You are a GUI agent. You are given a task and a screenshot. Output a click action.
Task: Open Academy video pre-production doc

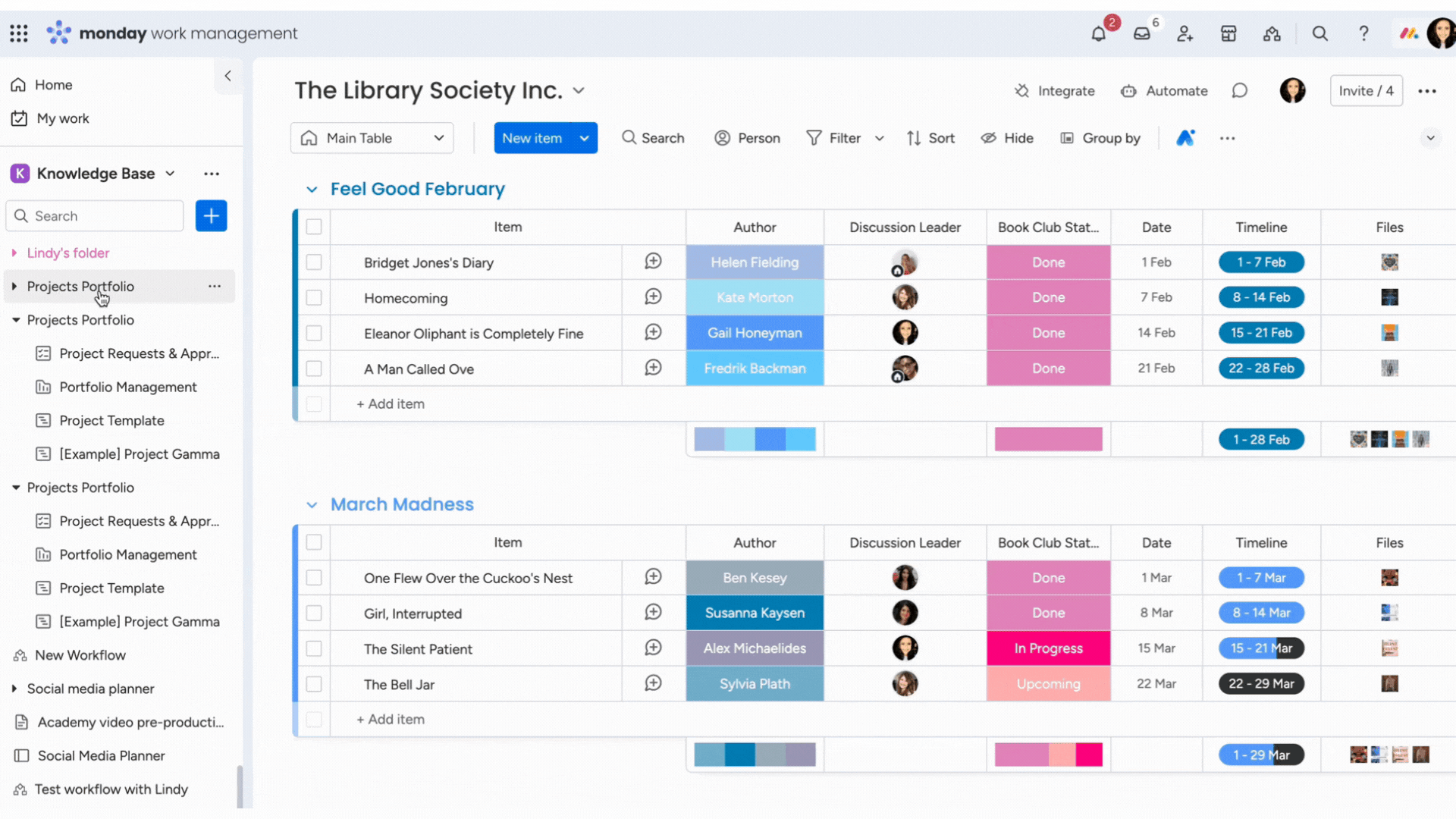point(130,722)
